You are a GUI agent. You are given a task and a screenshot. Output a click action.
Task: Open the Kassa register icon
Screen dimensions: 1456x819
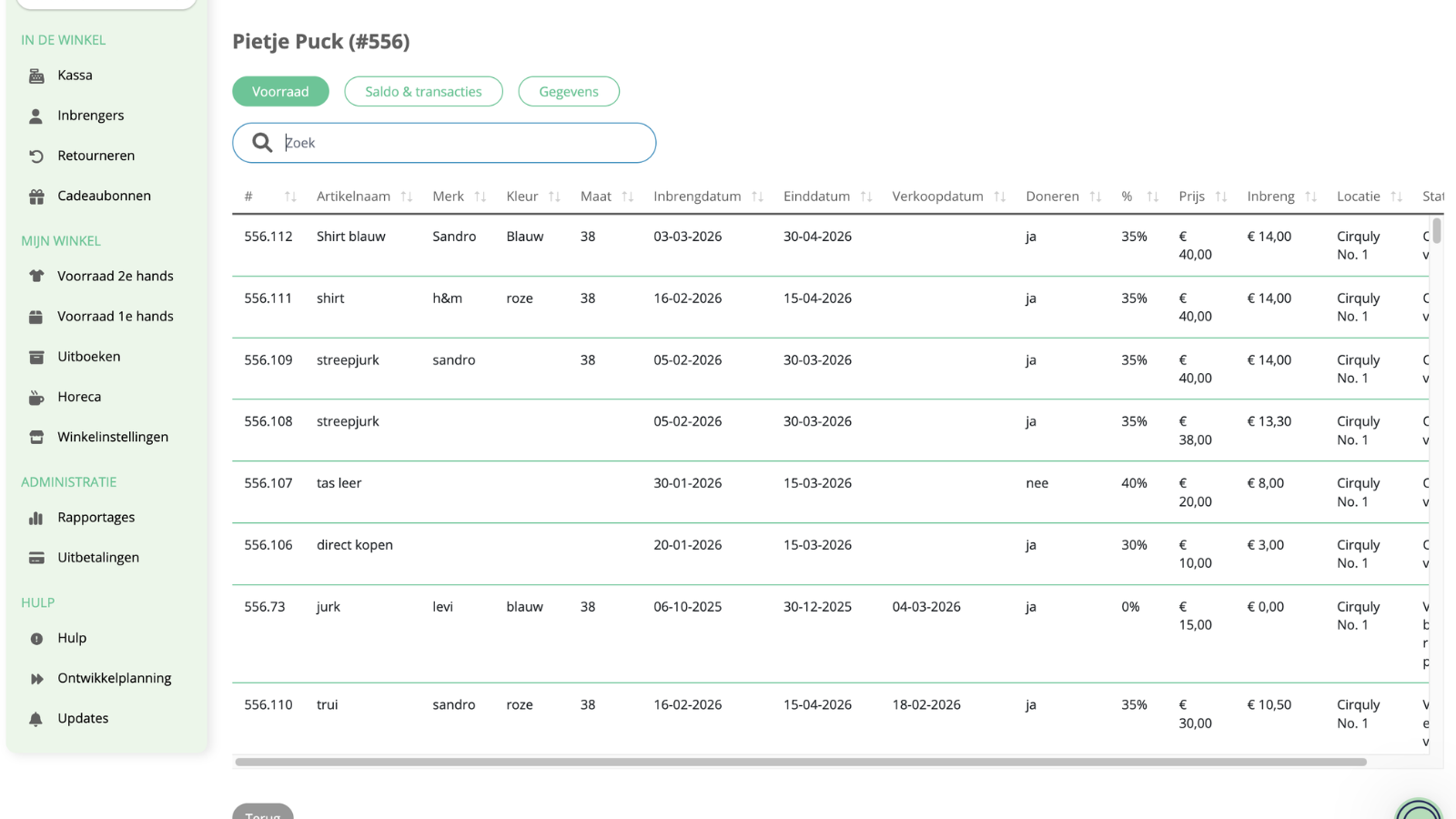tap(36, 76)
